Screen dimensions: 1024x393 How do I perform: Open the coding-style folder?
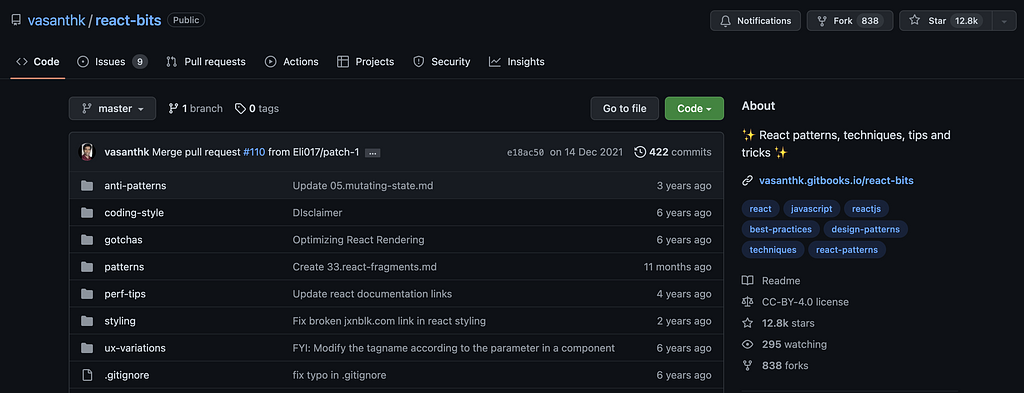tap(134, 213)
